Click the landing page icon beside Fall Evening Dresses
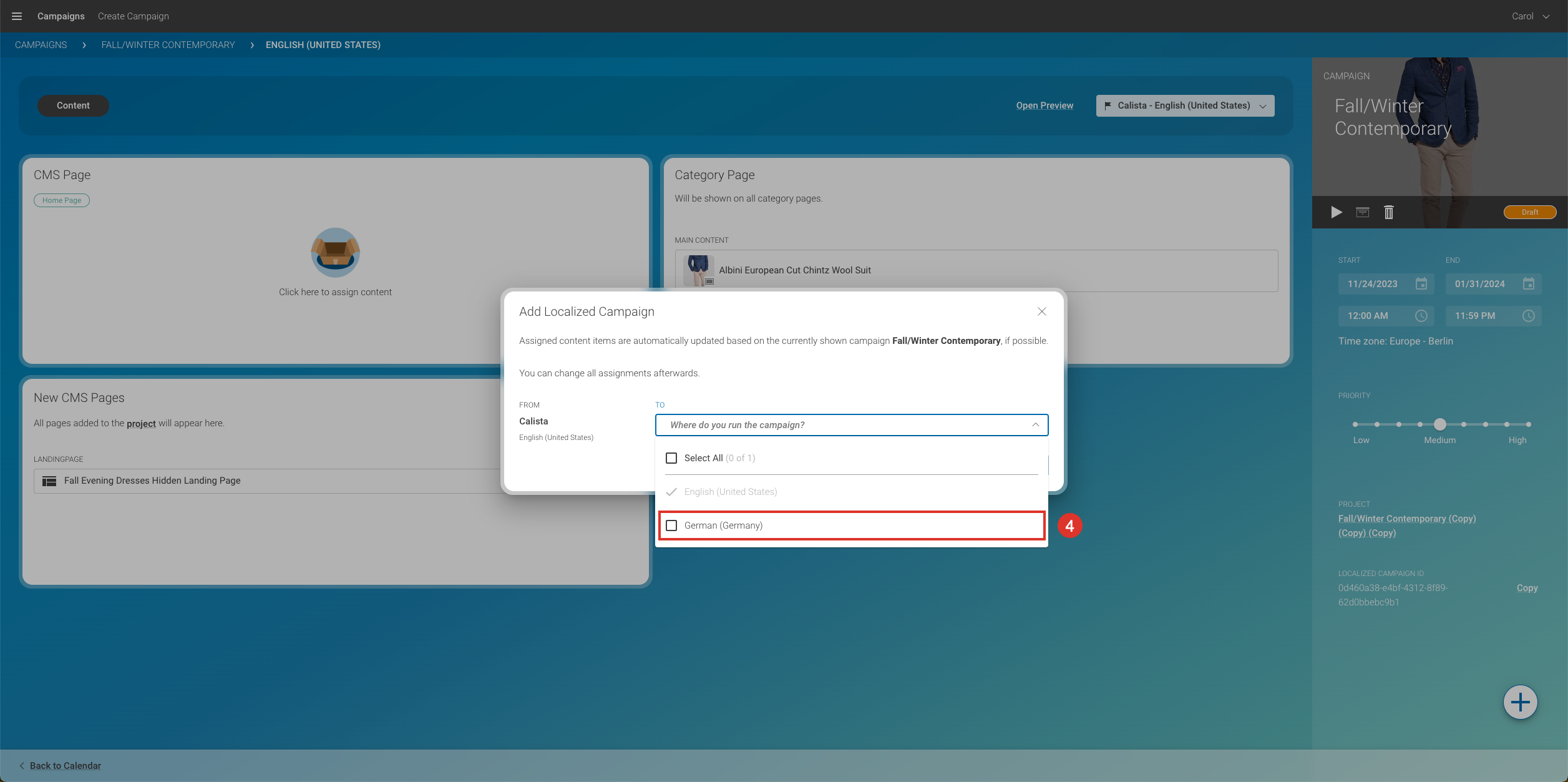This screenshot has height=782, width=1568. (x=49, y=481)
